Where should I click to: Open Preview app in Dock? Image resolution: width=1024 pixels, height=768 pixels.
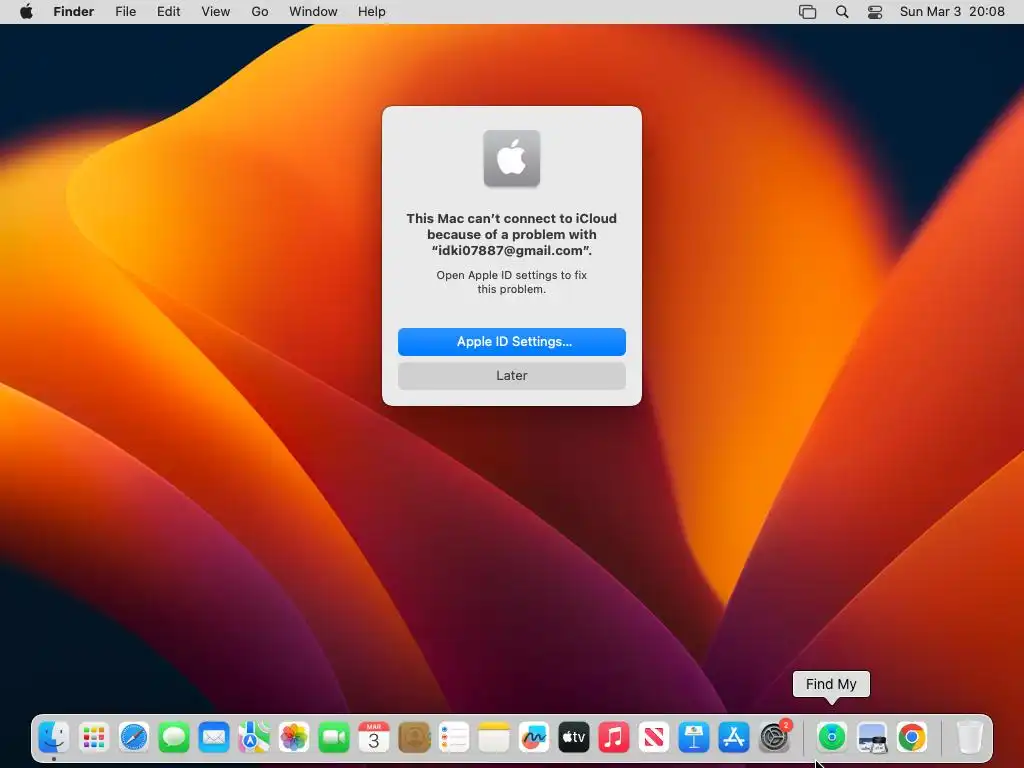click(872, 737)
